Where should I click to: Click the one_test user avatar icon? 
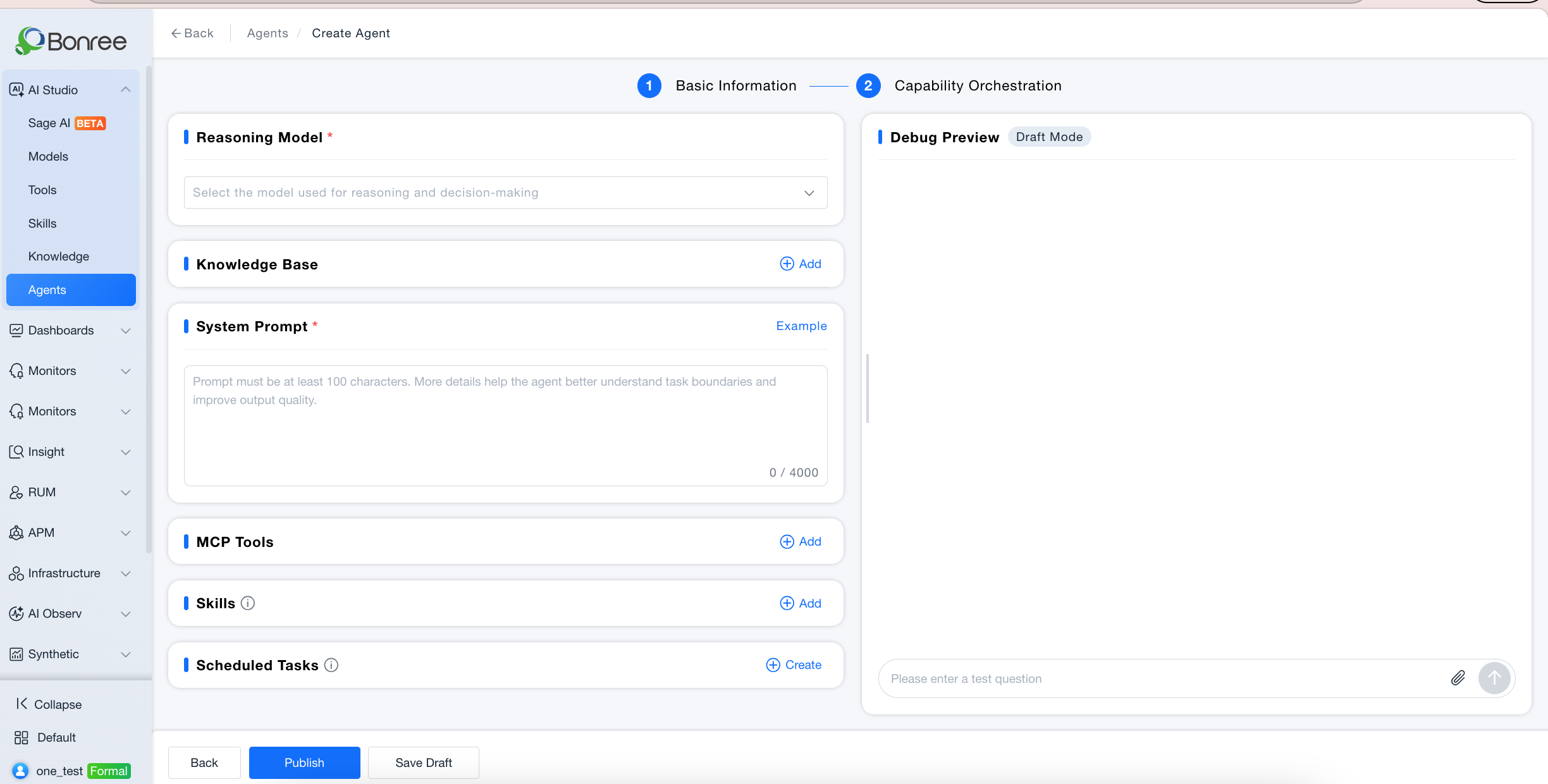tap(20, 771)
